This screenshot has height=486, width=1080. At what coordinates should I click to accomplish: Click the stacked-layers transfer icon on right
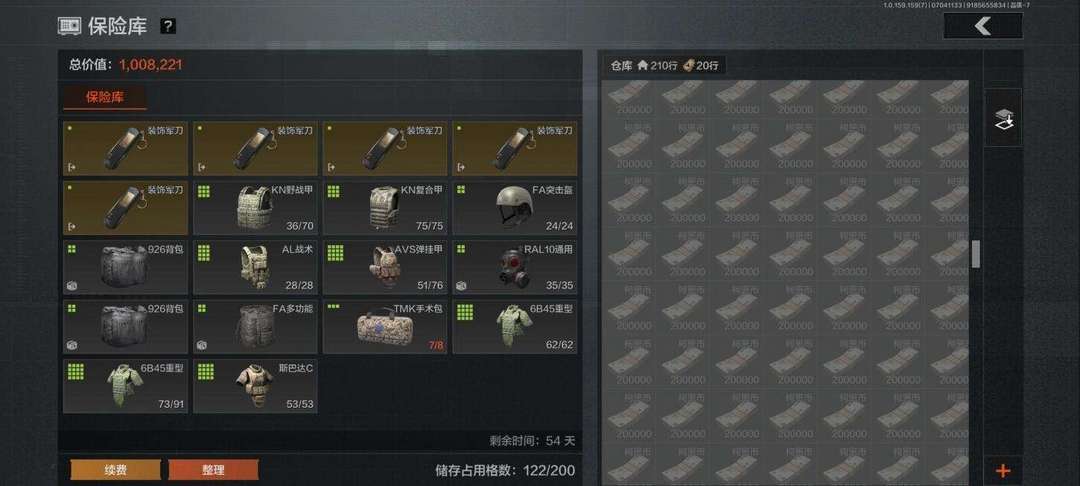[x=1003, y=118]
